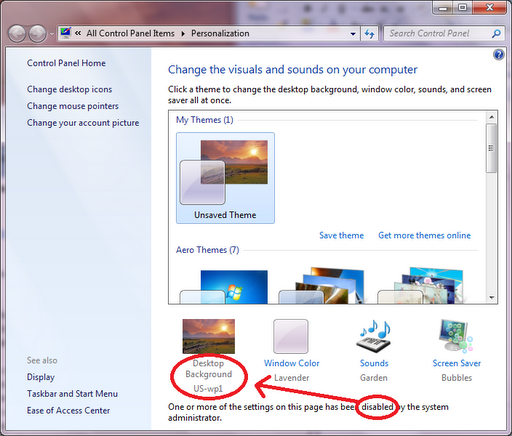This screenshot has height=436, width=512.
Task: Expand the breadcrumb arrow after All Control Panel Items
Action: (x=183, y=34)
